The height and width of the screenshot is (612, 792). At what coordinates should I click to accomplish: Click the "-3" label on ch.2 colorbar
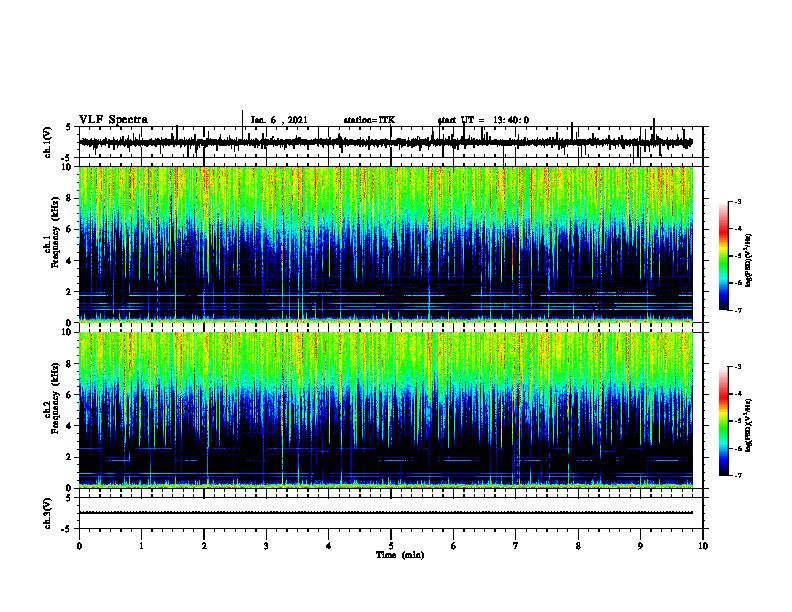(x=738, y=367)
